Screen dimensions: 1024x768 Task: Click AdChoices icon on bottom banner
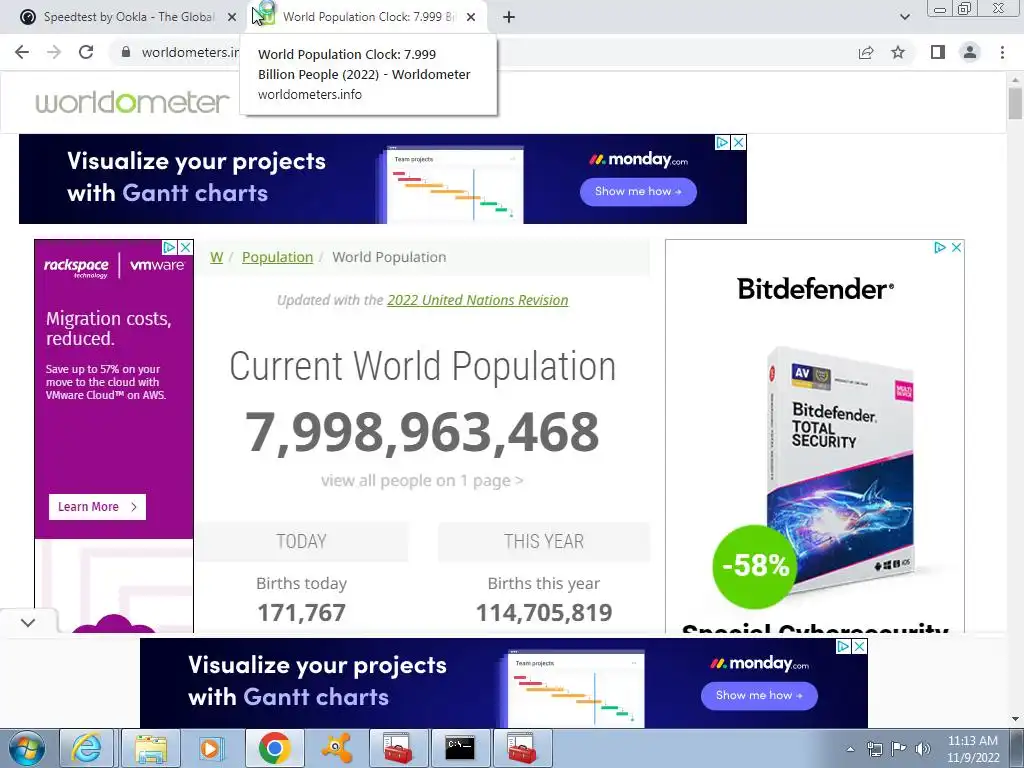(843, 647)
